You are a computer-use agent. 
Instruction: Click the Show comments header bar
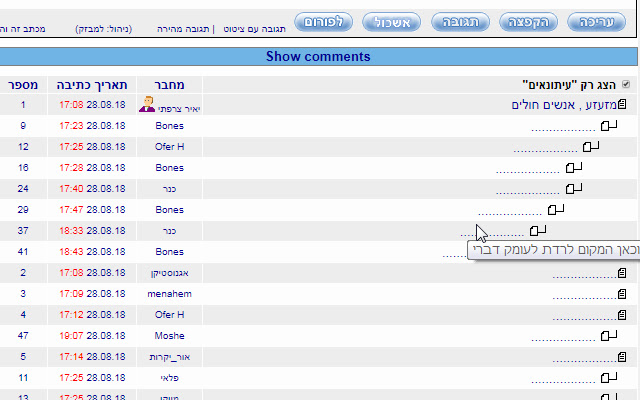tap(318, 57)
